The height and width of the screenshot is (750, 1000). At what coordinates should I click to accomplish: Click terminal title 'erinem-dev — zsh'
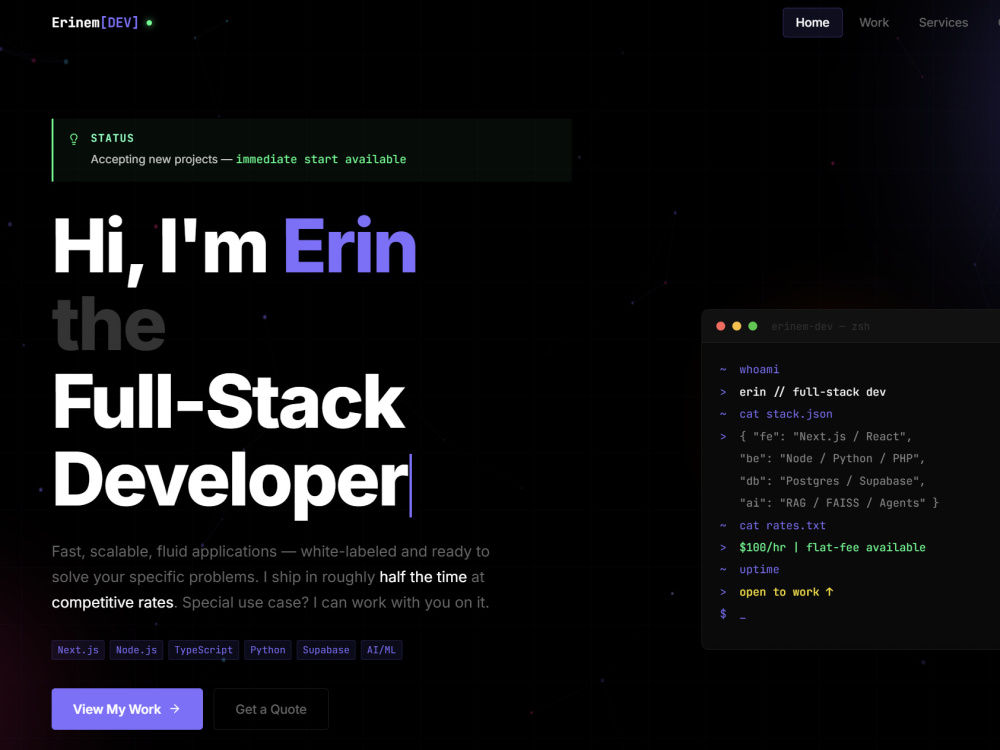point(820,327)
